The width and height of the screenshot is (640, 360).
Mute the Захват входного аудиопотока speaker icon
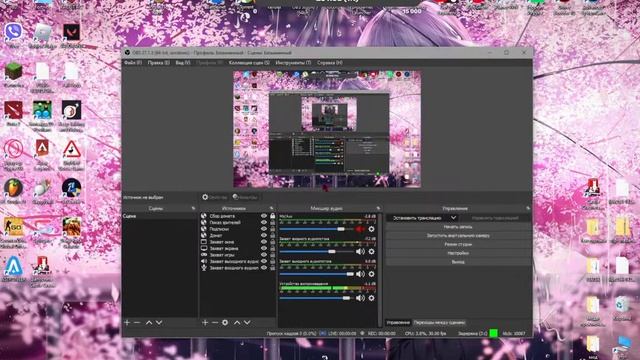point(360,251)
